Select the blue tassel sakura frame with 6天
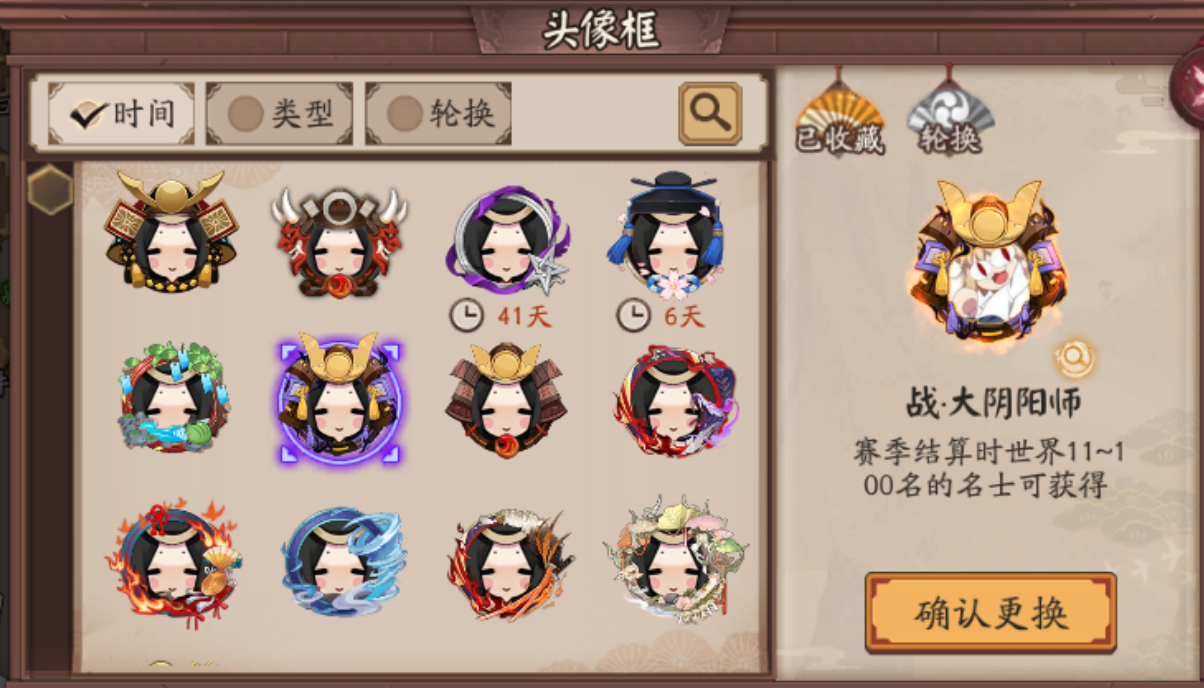This screenshot has width=1204, height=688. tap(673, 236)
